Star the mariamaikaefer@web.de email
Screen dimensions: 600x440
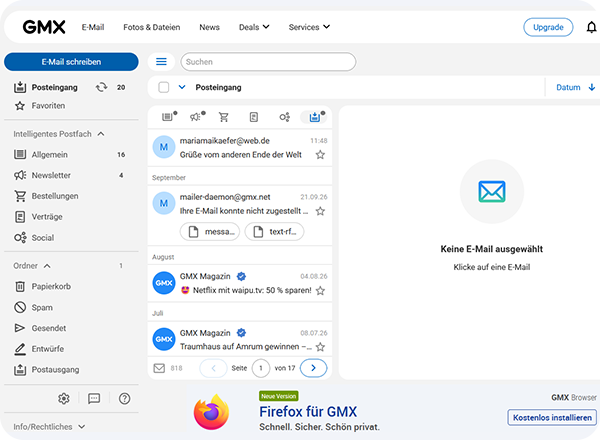(320, 155)
